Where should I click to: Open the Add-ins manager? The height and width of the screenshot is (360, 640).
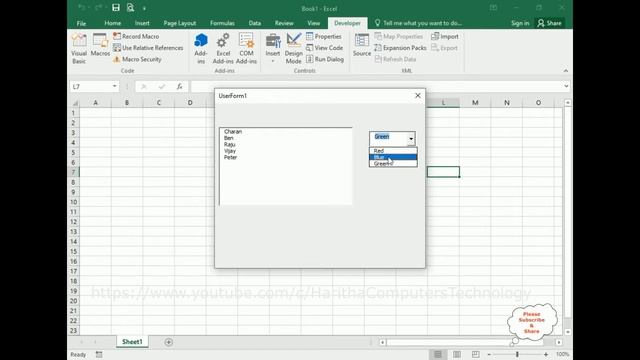[201, 48]
